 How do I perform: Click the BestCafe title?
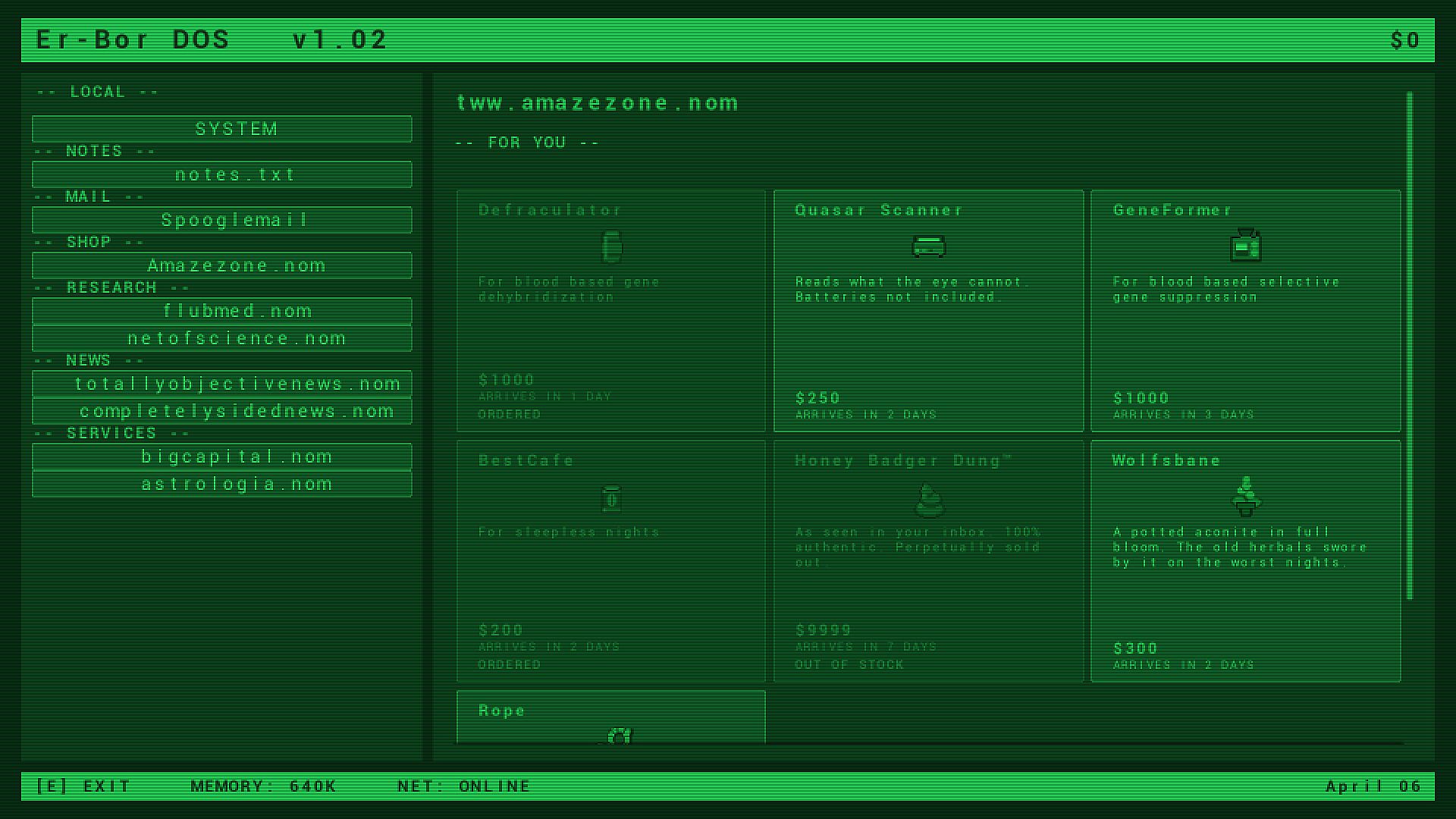click(x=526, y=460)
